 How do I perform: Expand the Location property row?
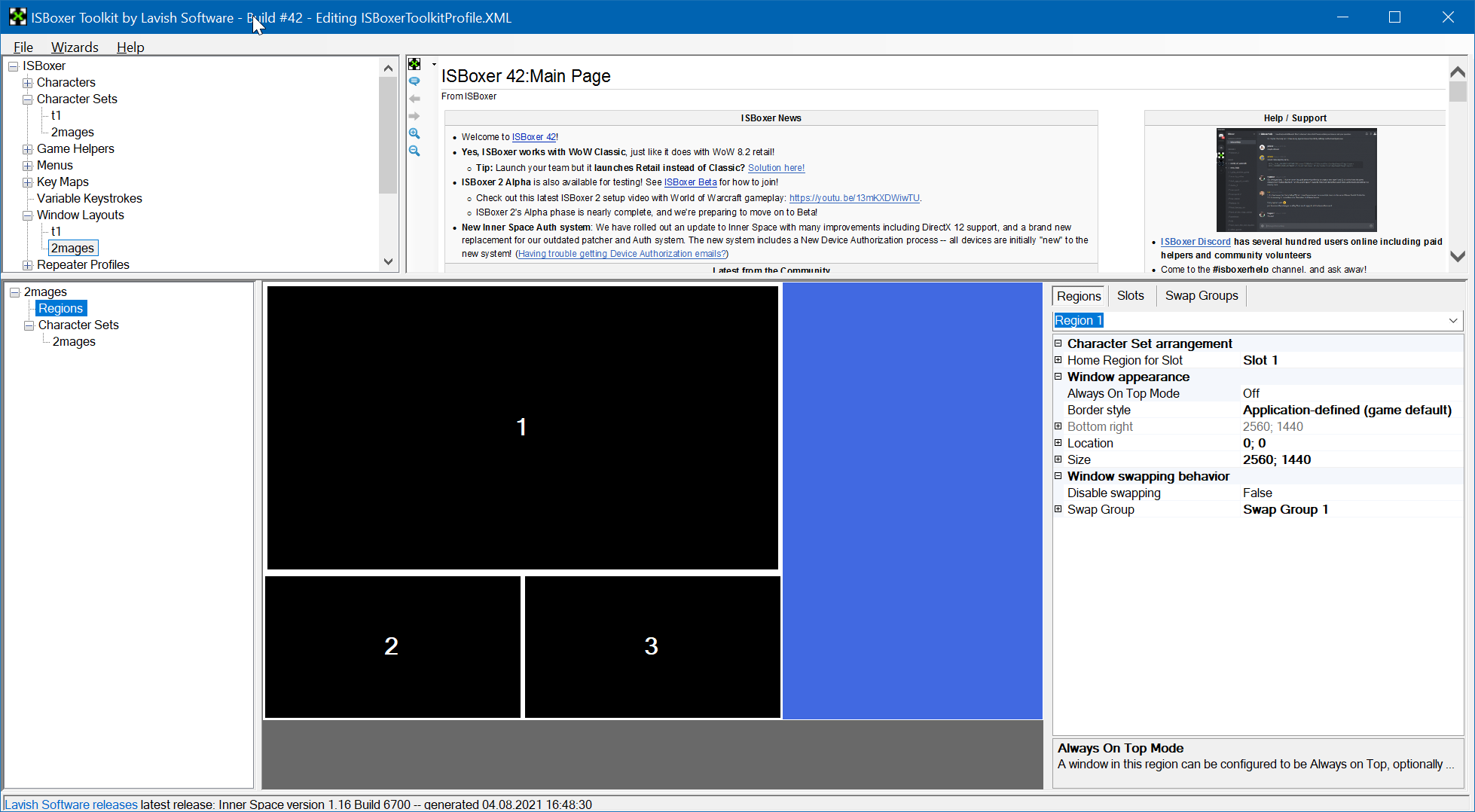click(x=1058, y=443)
